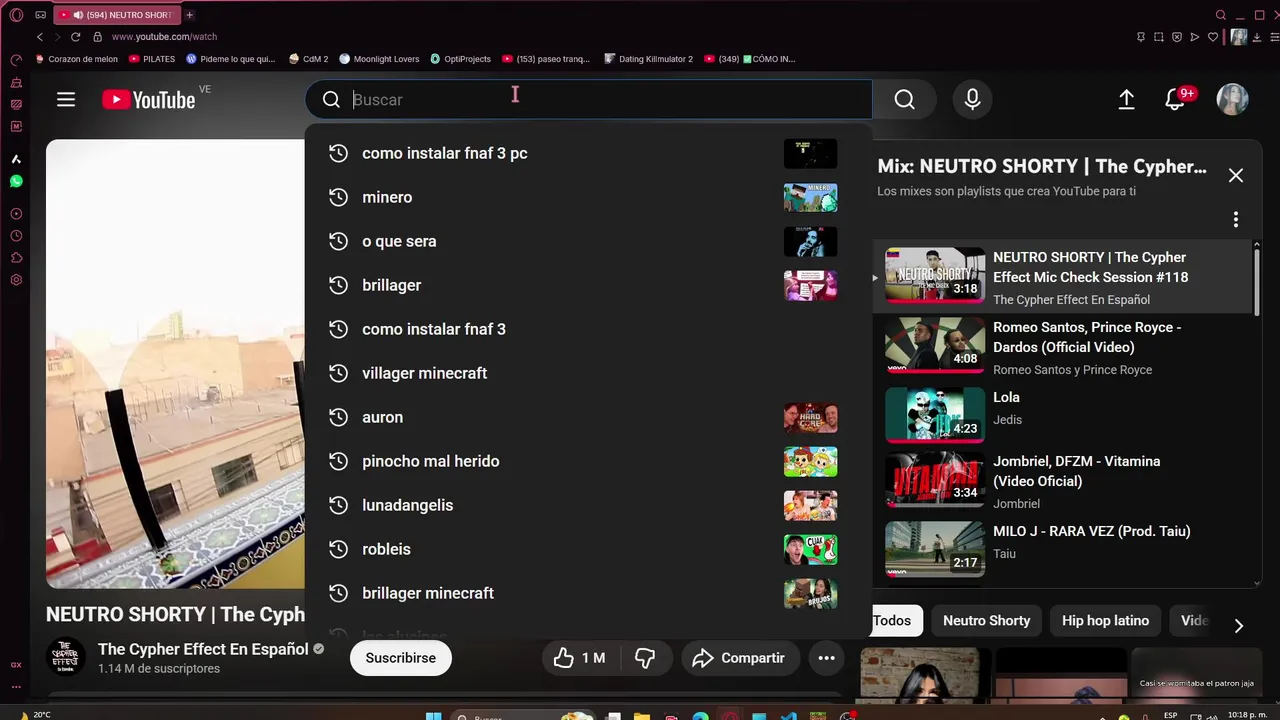Select the Neutro Shorty filter chip
Screen dimensions: 1280x720
[x=986, y=620]
